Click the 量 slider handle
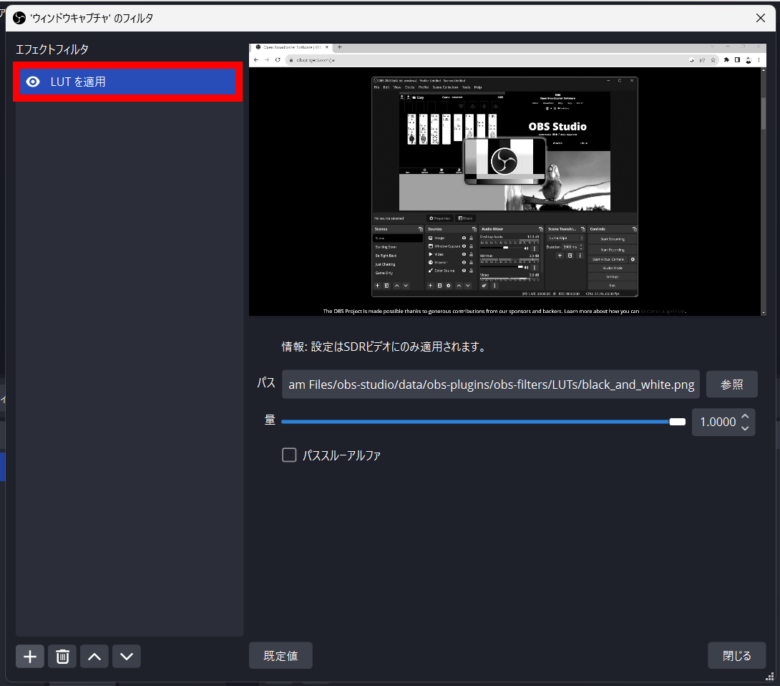 tap(677, 422)
